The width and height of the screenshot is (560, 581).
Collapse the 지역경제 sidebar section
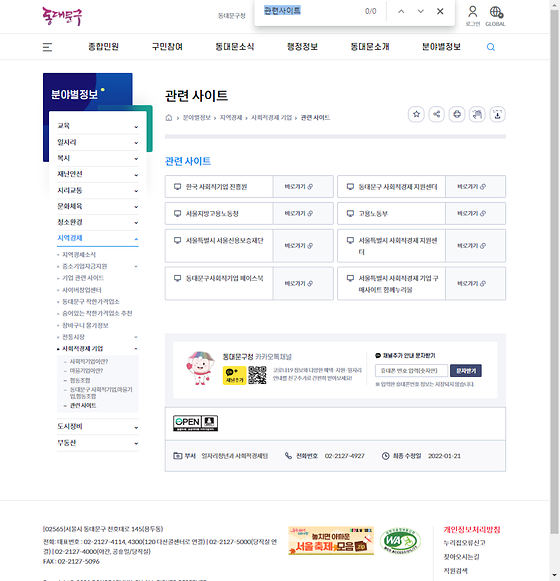[98, 238]
